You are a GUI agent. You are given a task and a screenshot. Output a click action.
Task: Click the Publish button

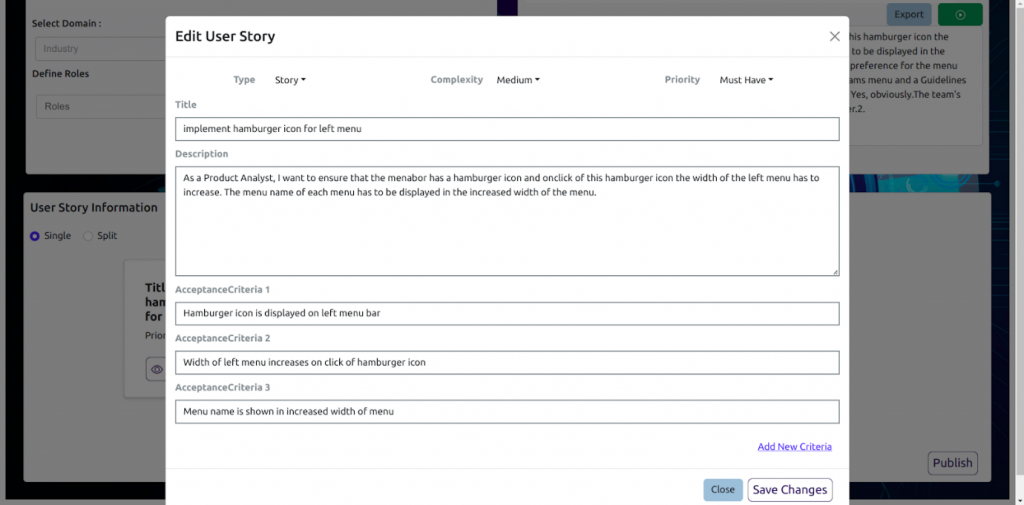pos(952,463)
